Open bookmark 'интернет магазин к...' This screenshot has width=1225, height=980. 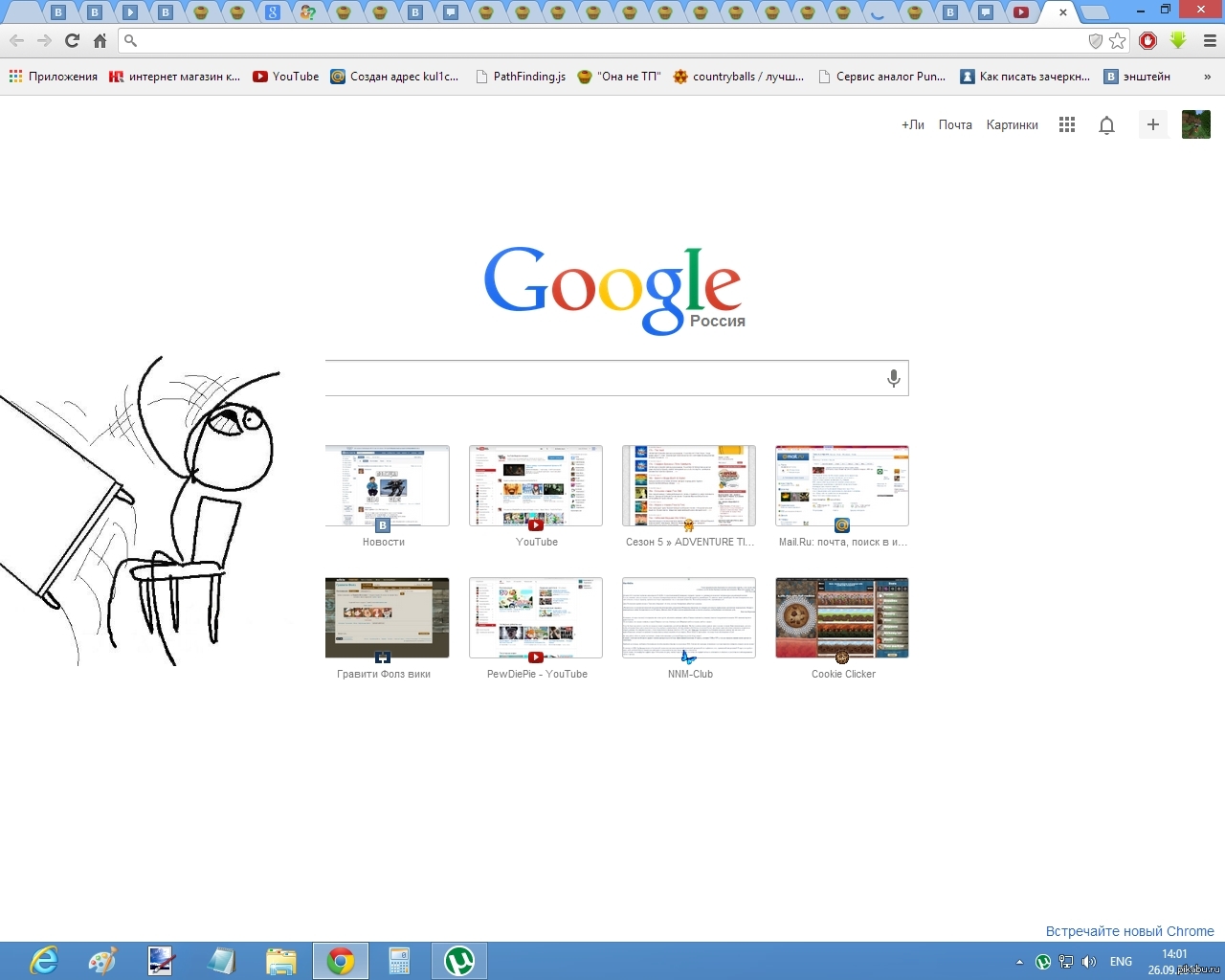point(174,77)
